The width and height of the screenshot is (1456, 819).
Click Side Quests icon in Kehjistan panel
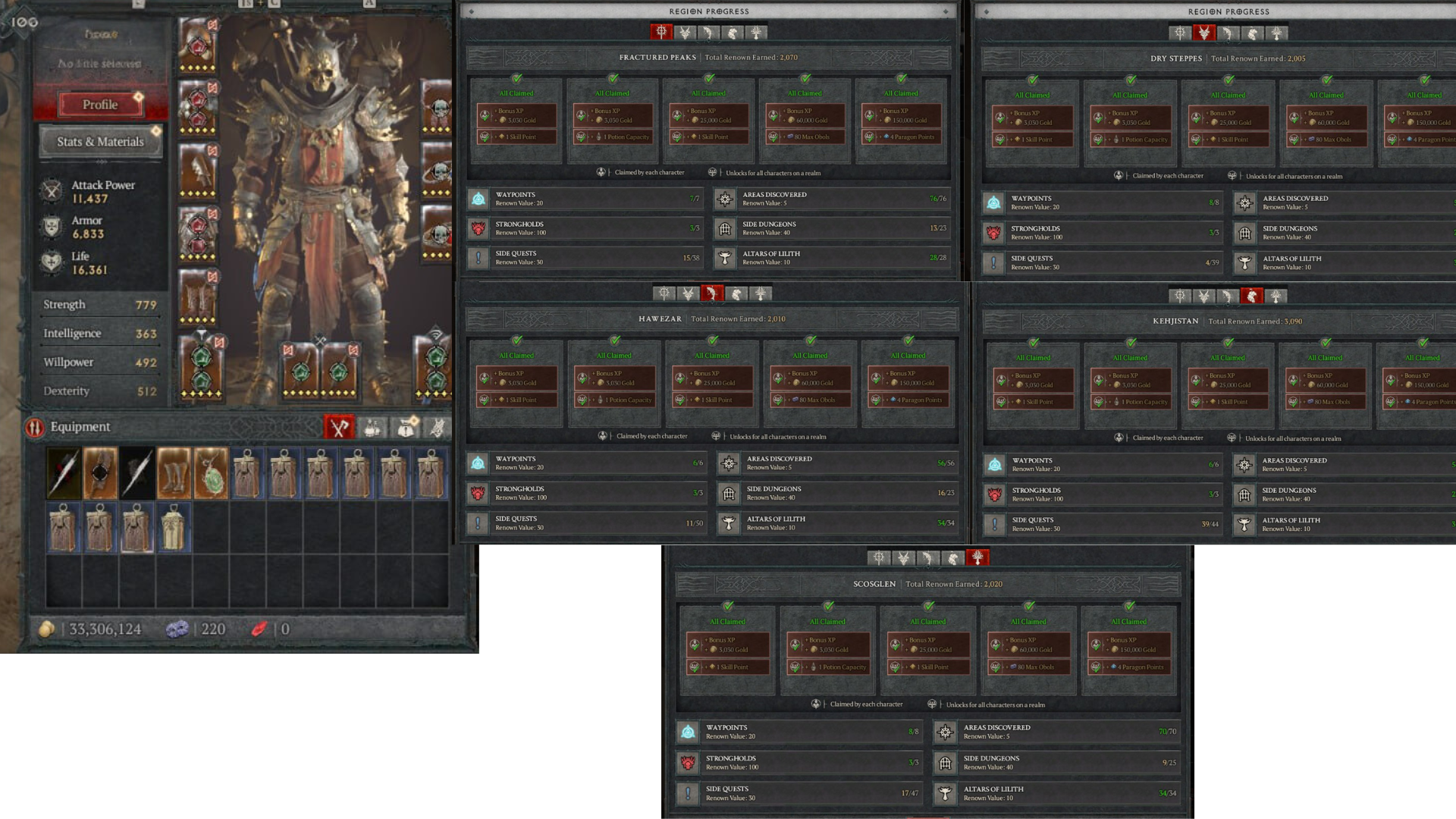coord(994,525)
